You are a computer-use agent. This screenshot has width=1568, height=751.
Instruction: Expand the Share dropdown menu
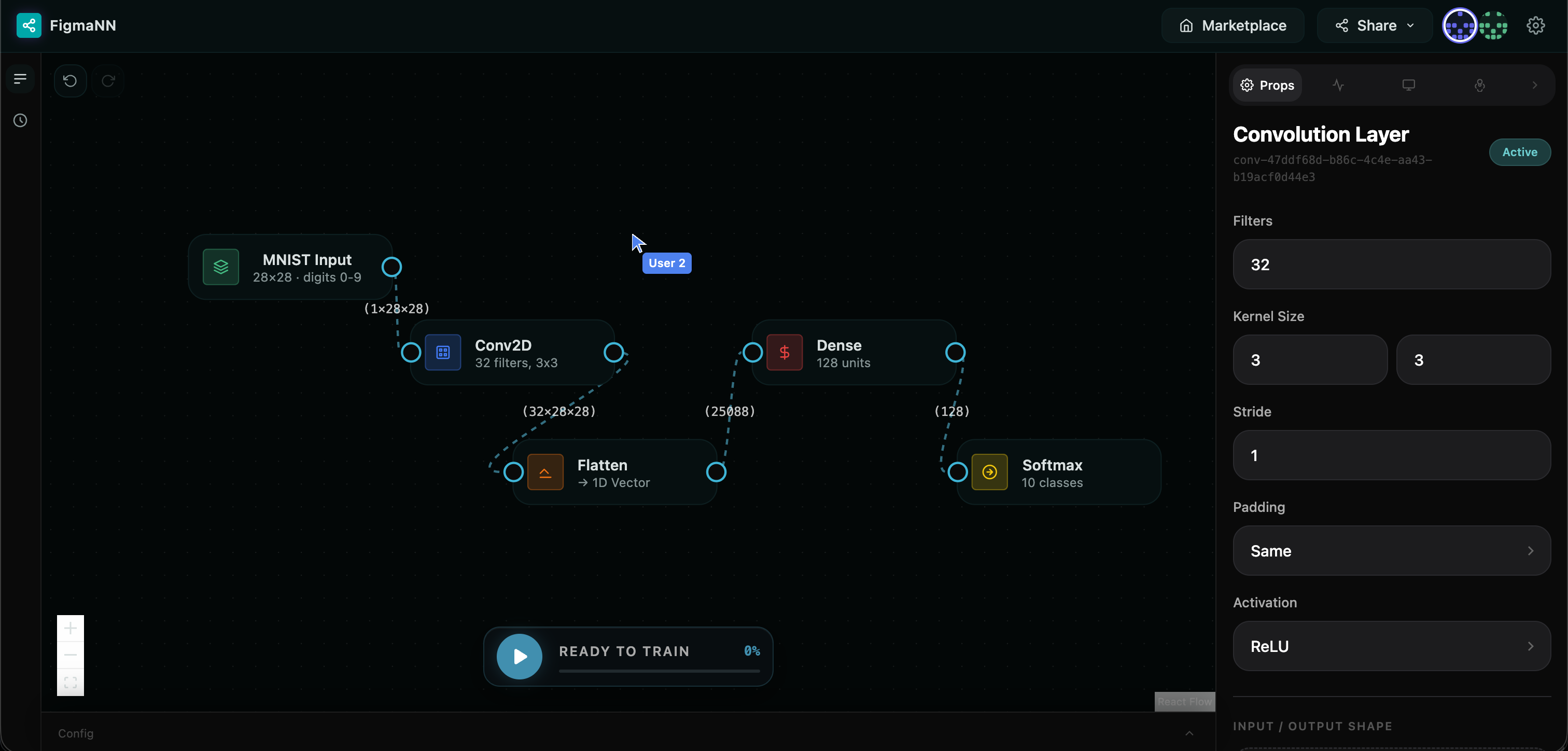point(1375,25)
